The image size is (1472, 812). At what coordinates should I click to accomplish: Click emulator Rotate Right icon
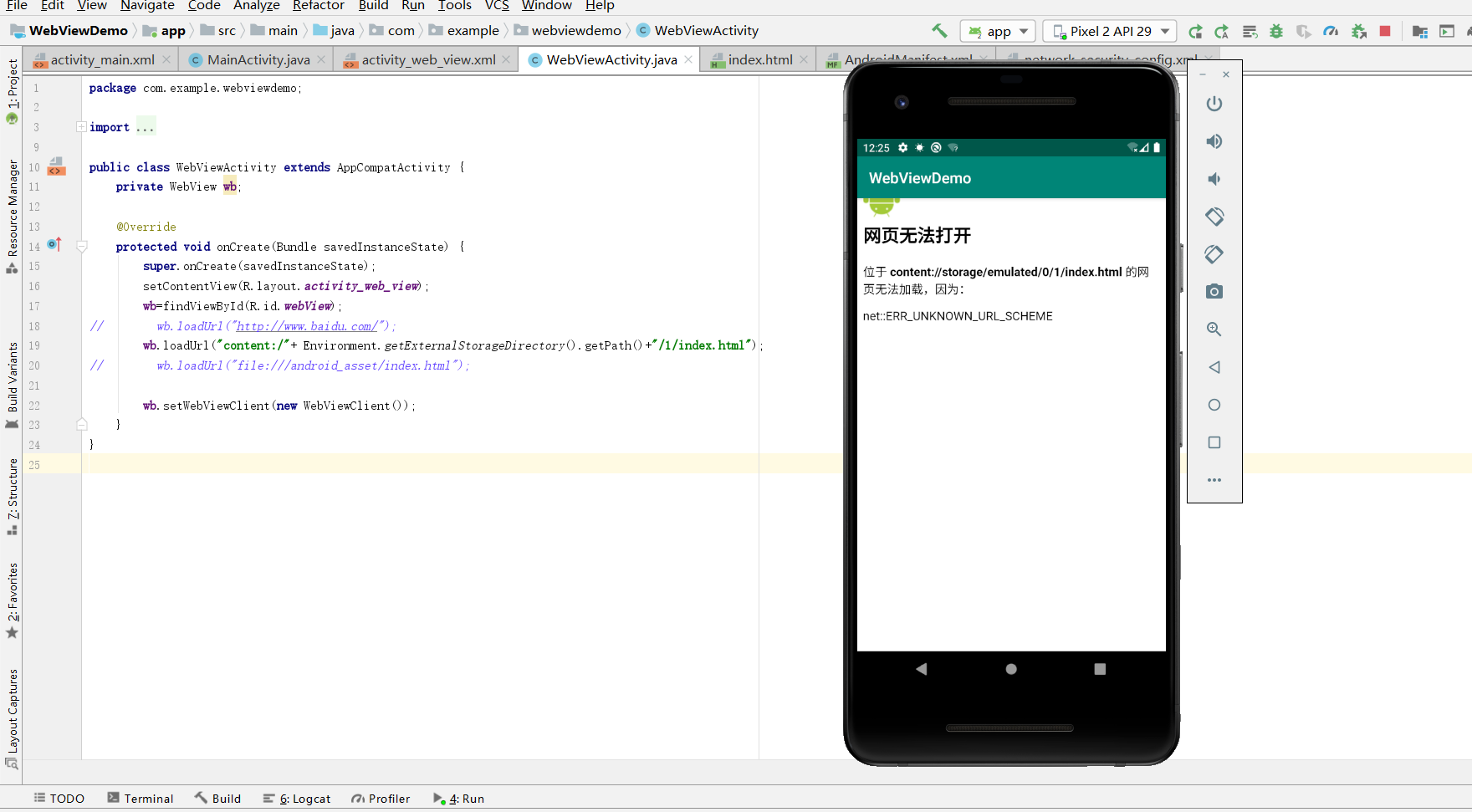pyautogui.click(x=1214, y=254)
